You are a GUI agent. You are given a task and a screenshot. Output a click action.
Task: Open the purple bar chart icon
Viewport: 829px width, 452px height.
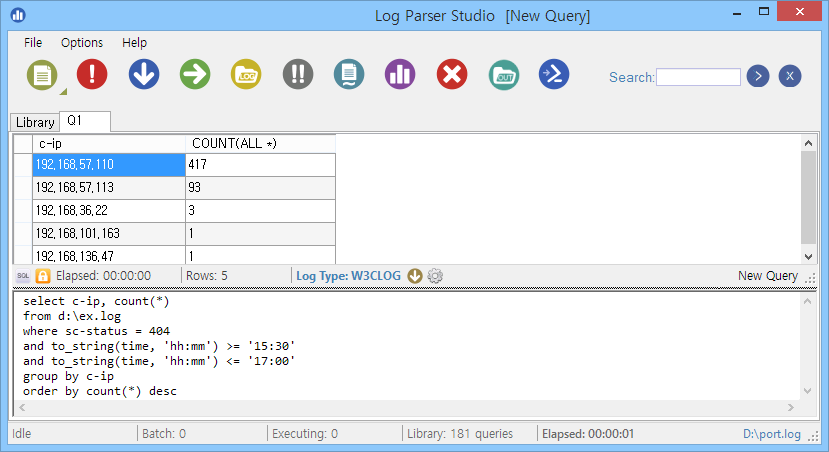click(400, 74)
